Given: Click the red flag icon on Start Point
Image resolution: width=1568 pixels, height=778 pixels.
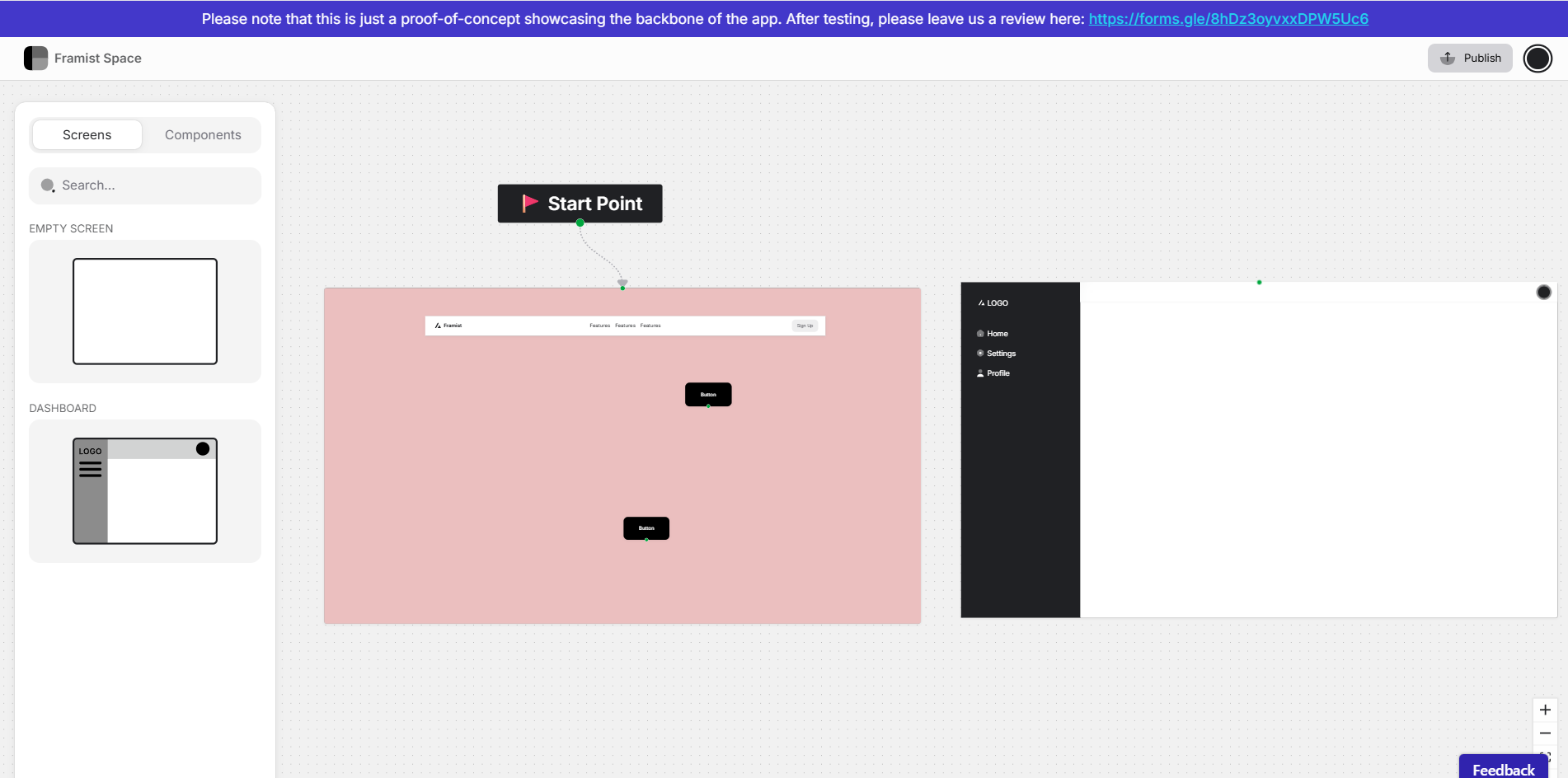Looking at the screenshot, I should pos(529,203).
